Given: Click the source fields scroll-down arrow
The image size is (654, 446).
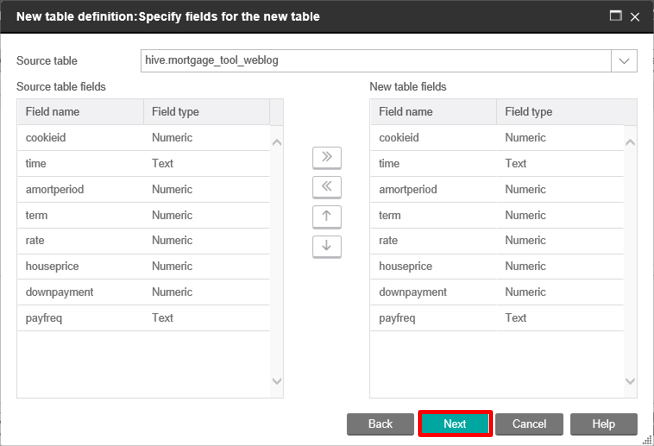Looking at the screenshot, I should pyautogui.click(x=277, y=381).
